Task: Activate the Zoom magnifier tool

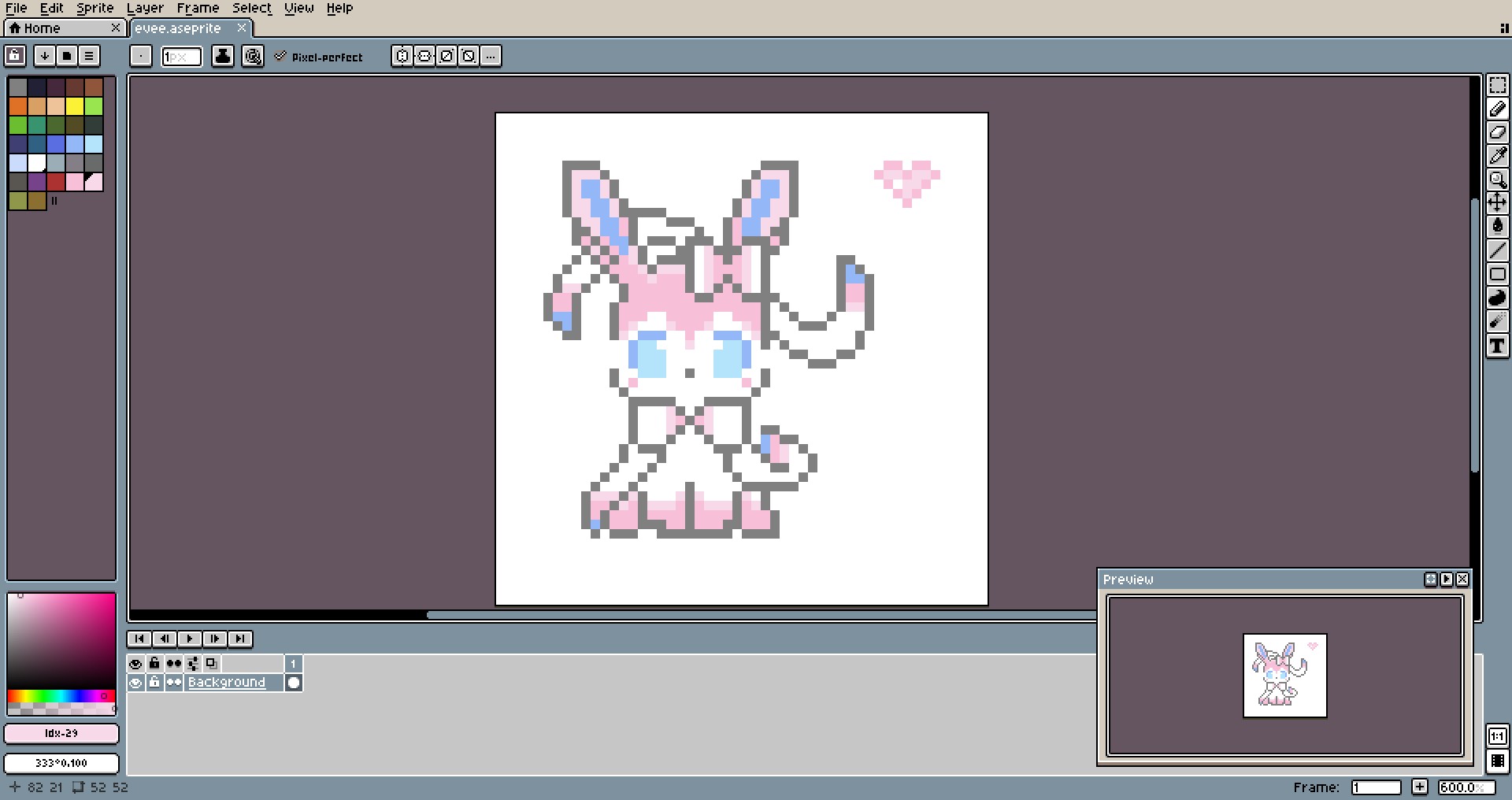Action: point(1497,180)
